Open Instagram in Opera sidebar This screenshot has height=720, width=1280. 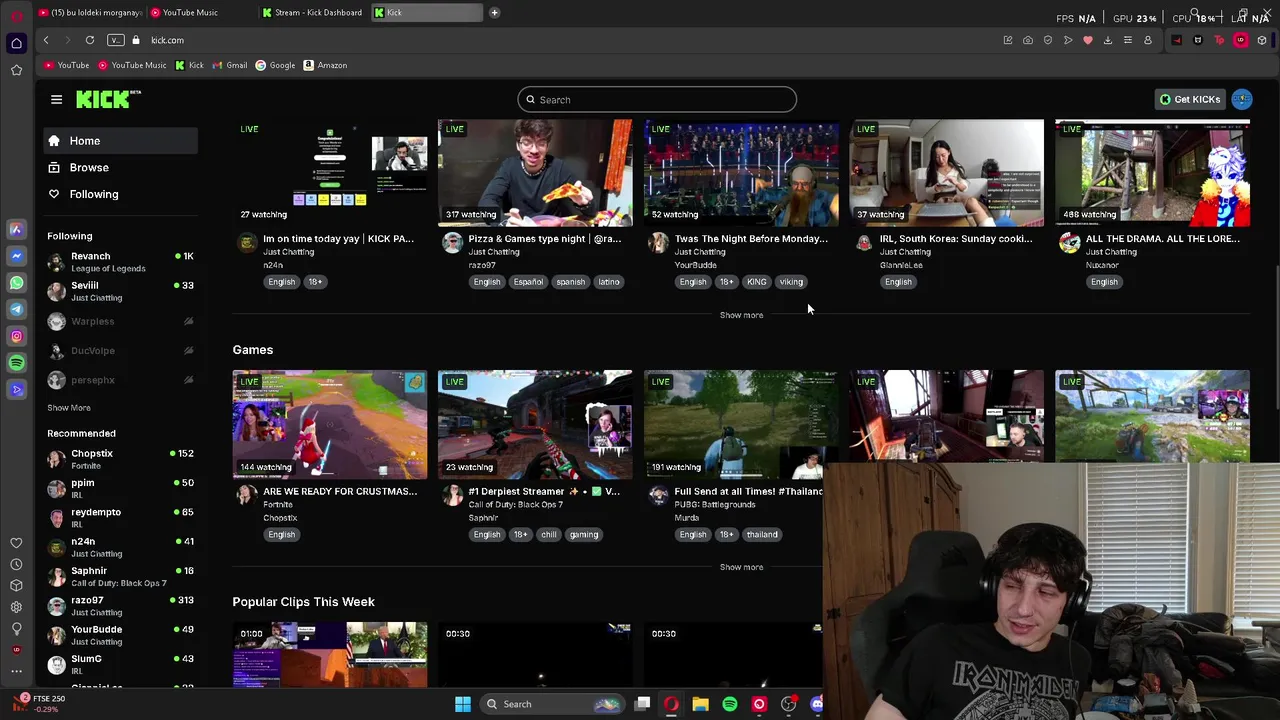[16, 336]
